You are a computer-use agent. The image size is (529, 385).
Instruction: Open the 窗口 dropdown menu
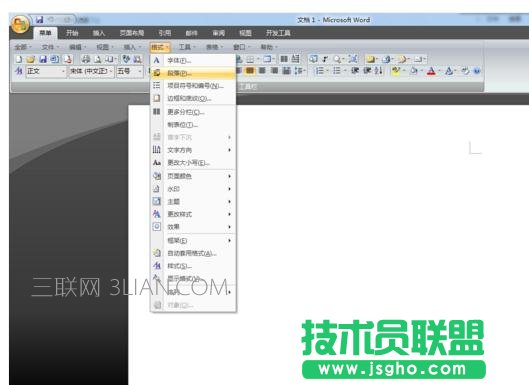(x=242, y=47)
